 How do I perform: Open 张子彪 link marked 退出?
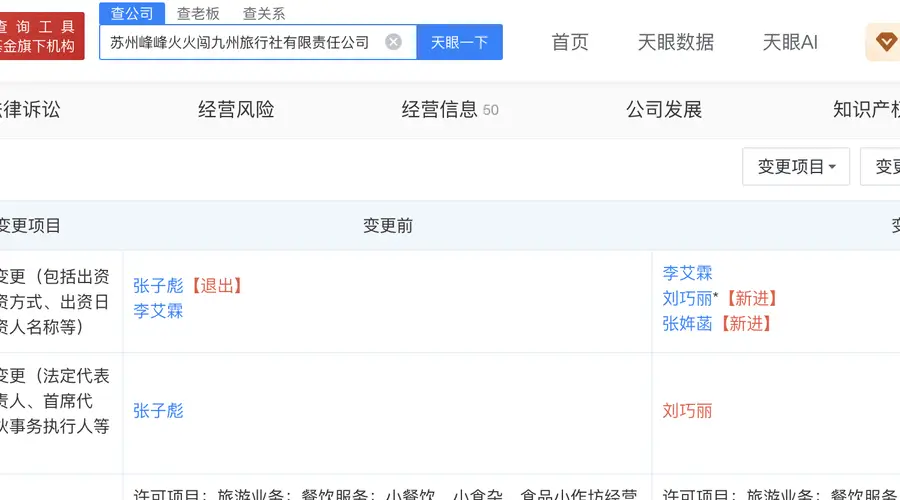pos(158,285)
